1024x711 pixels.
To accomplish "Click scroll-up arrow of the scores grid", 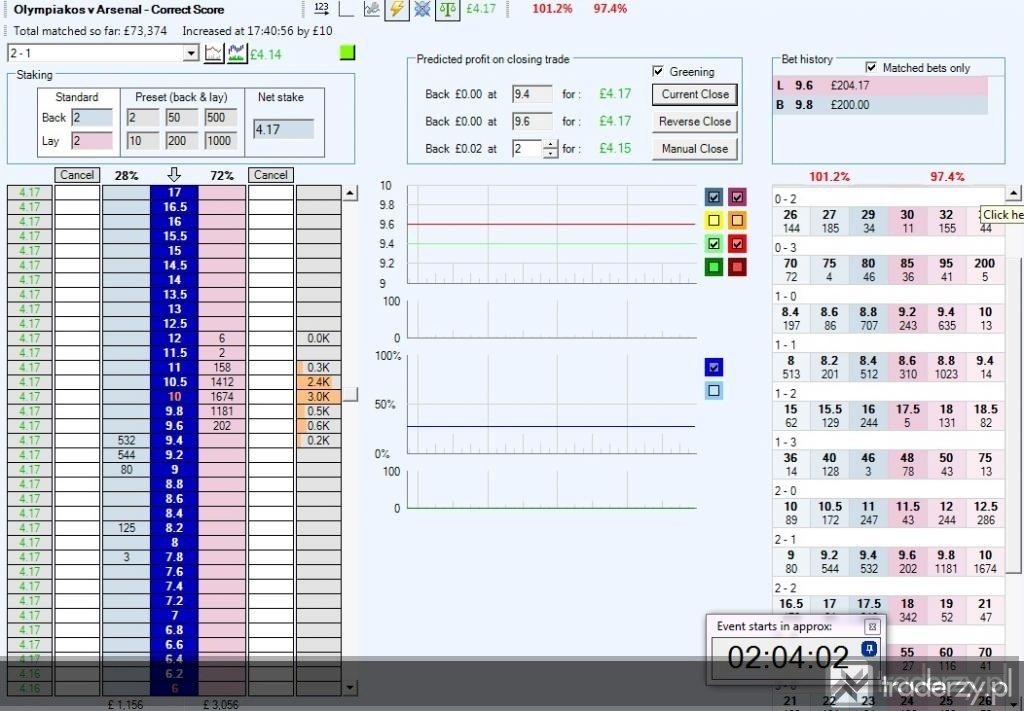I will click(1014, 193).
